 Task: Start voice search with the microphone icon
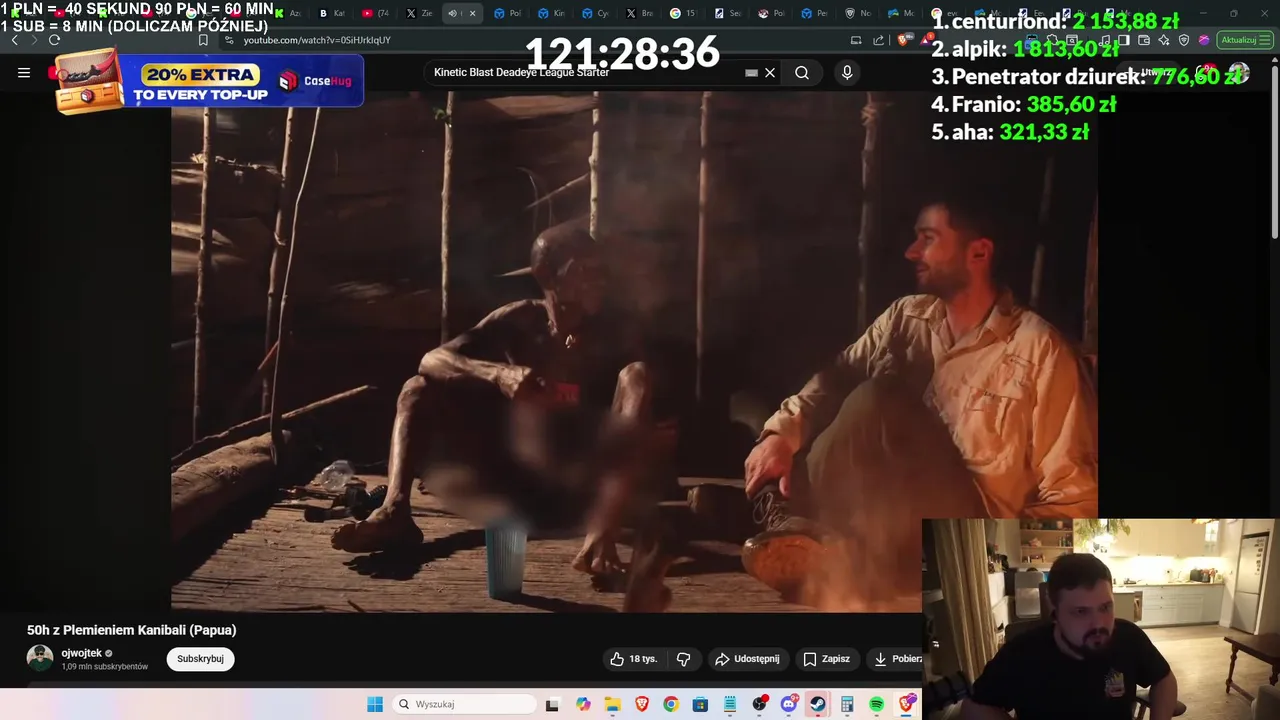(847, 72)
